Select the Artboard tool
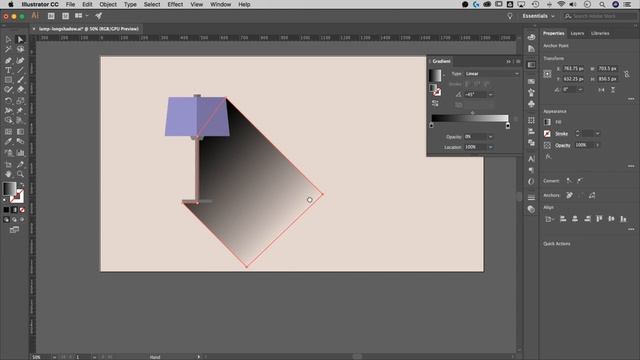This screenshot has height=360, width=640. pyautogui.click(x=8, y=164)
